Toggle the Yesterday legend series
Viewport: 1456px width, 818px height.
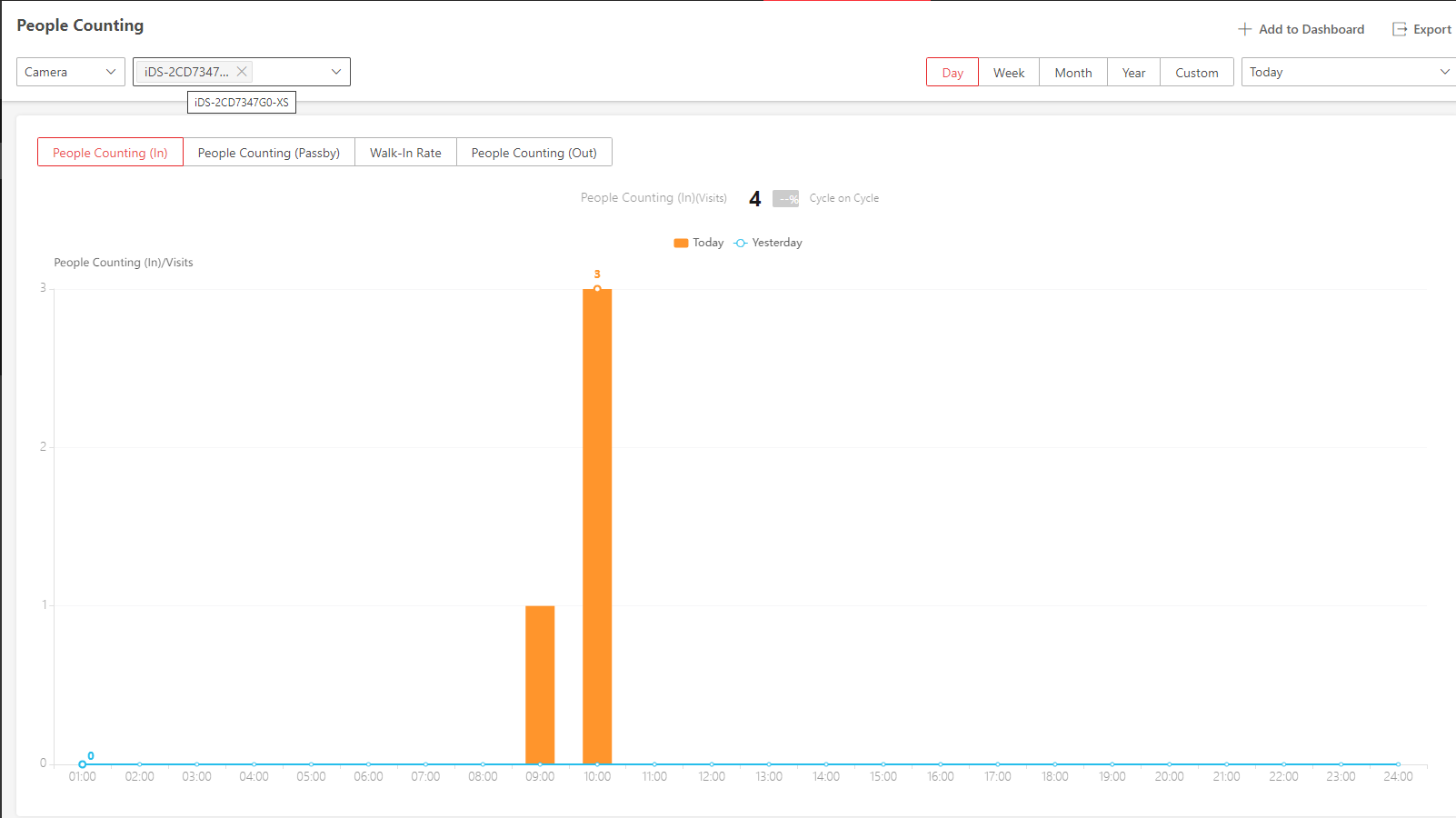768,243
